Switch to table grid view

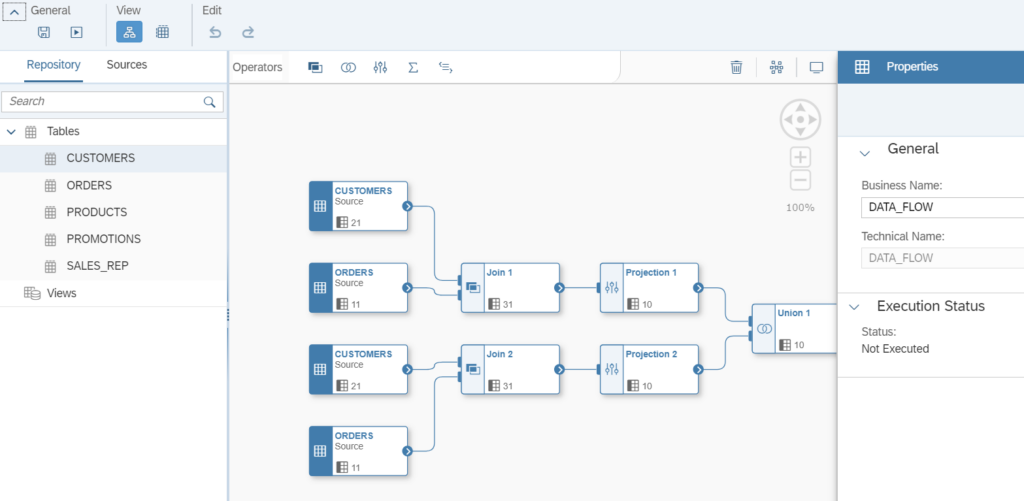162,32
